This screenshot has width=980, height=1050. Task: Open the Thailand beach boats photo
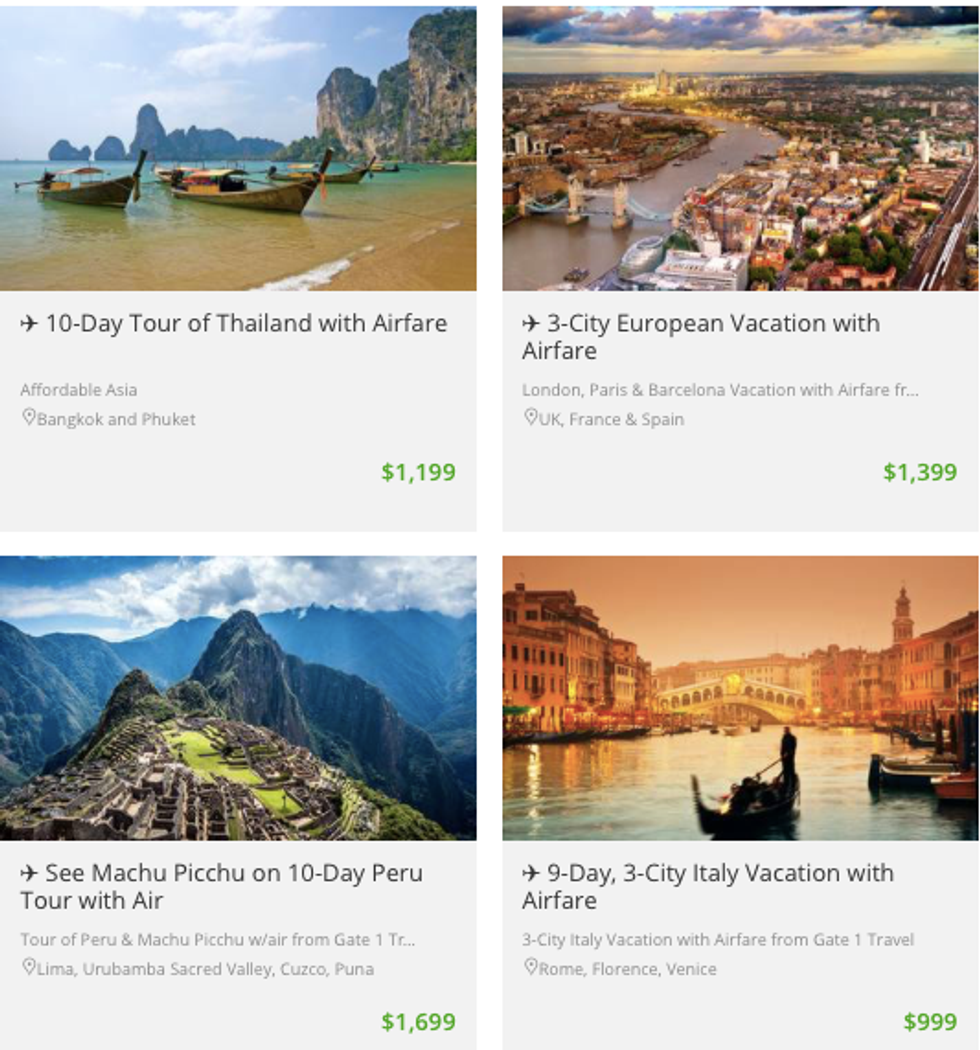[238, 148]
